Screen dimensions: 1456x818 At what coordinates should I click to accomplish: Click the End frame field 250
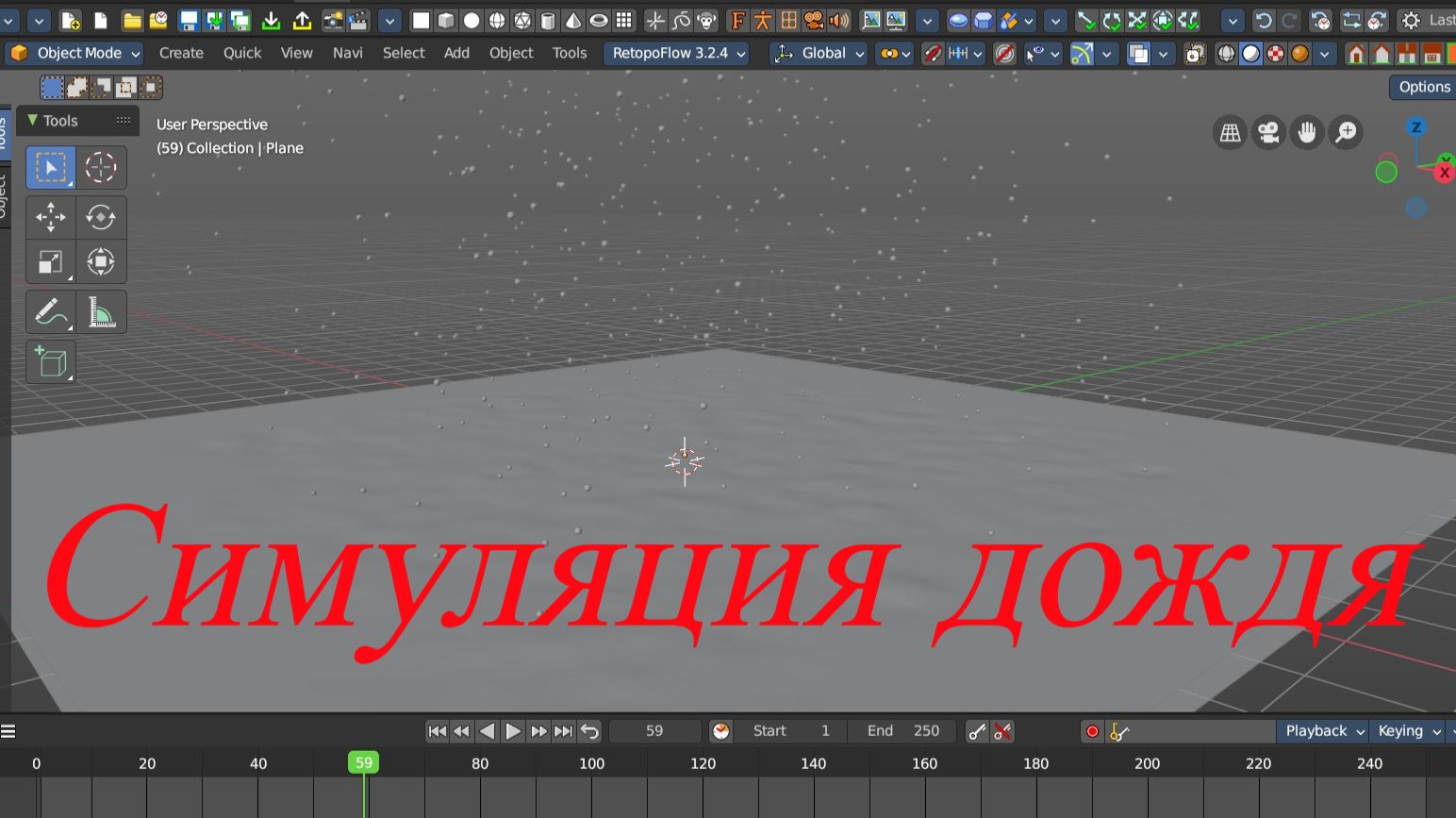902,731
